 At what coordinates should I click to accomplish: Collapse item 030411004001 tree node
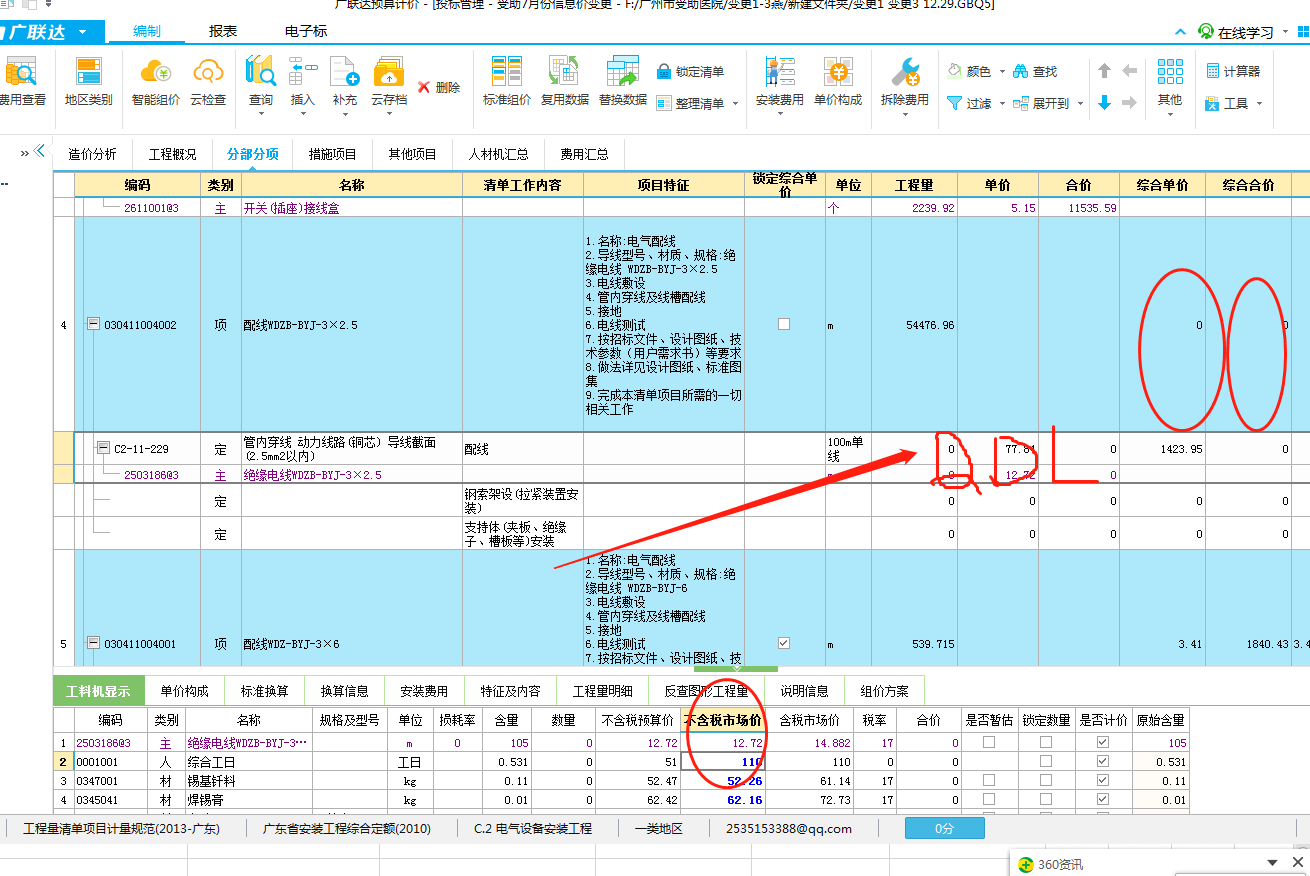pyautogui.click(x=93, y=643)
